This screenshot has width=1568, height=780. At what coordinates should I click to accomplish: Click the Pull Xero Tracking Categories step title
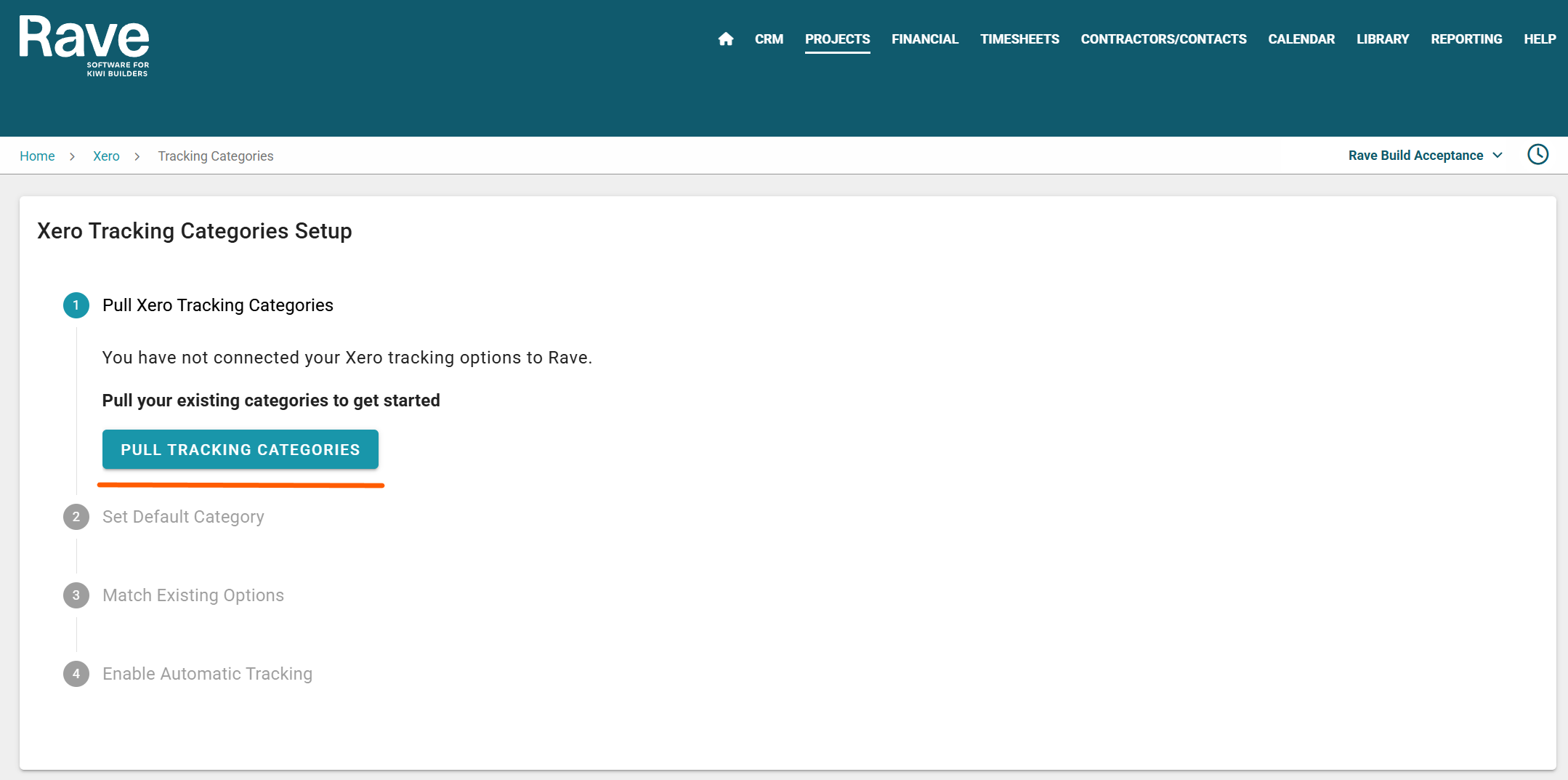click(218, 305)
